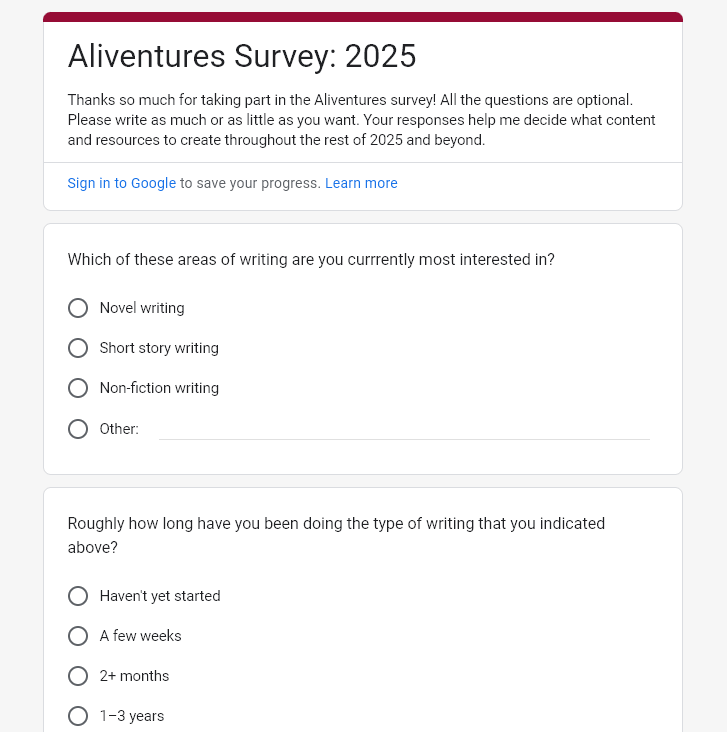Click the survey description paragraph
Viewport: 727px width, 732px height.
pyautogui.click(x=362, y=120)
